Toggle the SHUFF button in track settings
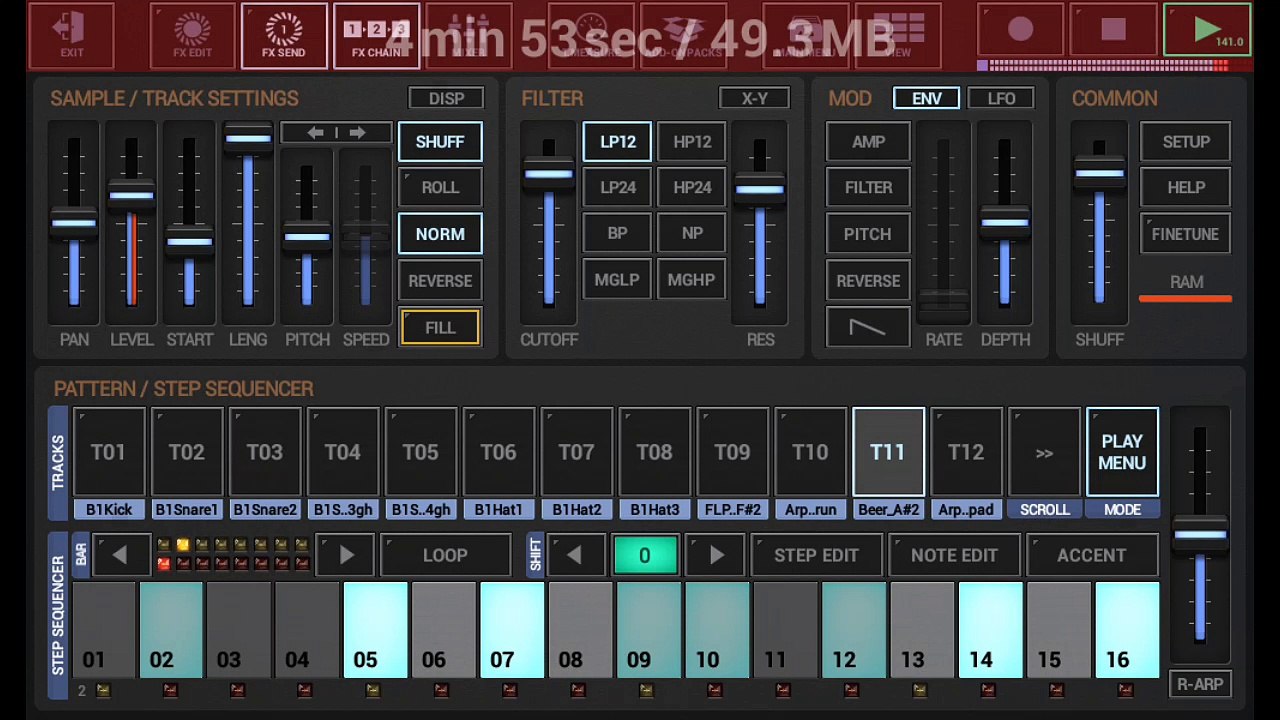The image size is (1280, 720). click(x=440, y=142)
